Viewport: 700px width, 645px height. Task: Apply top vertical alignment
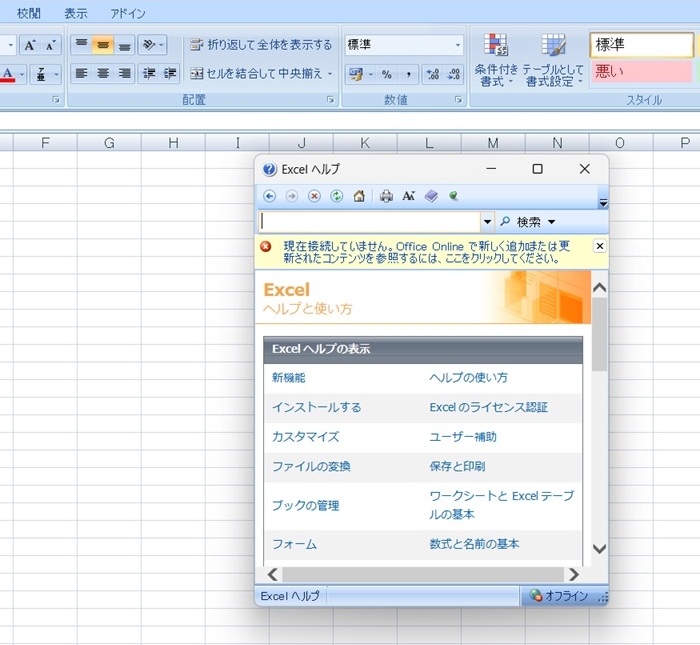[81, 45]
